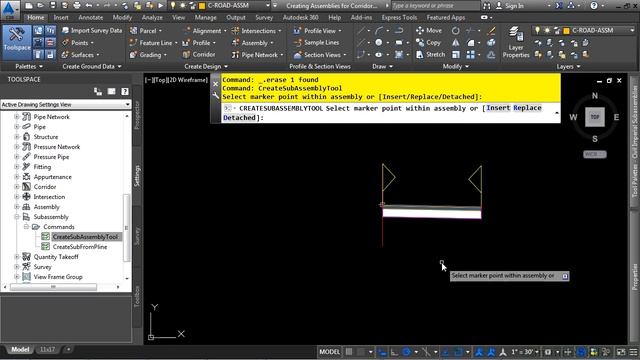Click the Replace option in command line

[x=527, y=108]
